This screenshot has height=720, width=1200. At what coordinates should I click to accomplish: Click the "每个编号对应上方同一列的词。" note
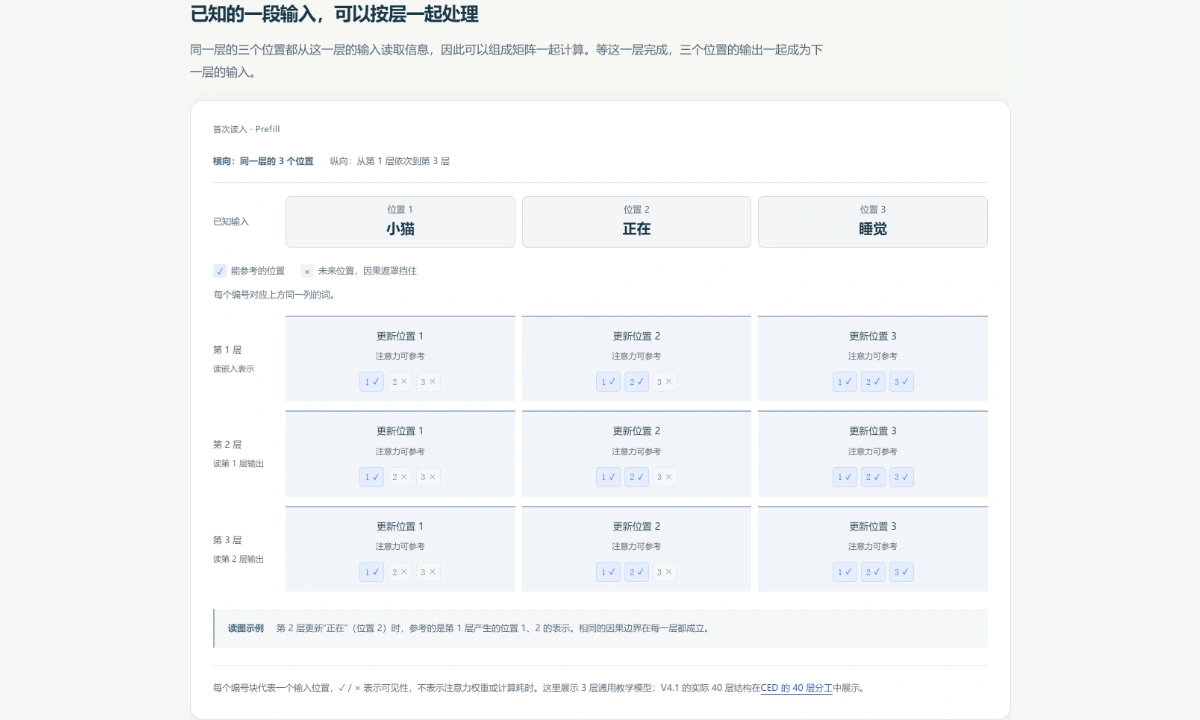coord(274,295)
